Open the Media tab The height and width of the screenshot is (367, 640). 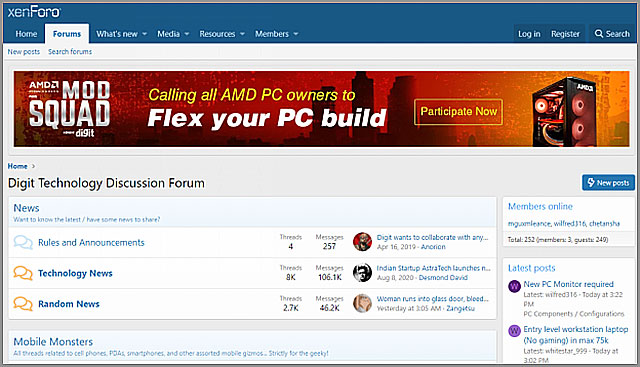pyautogui.click(x=168, y=34)
